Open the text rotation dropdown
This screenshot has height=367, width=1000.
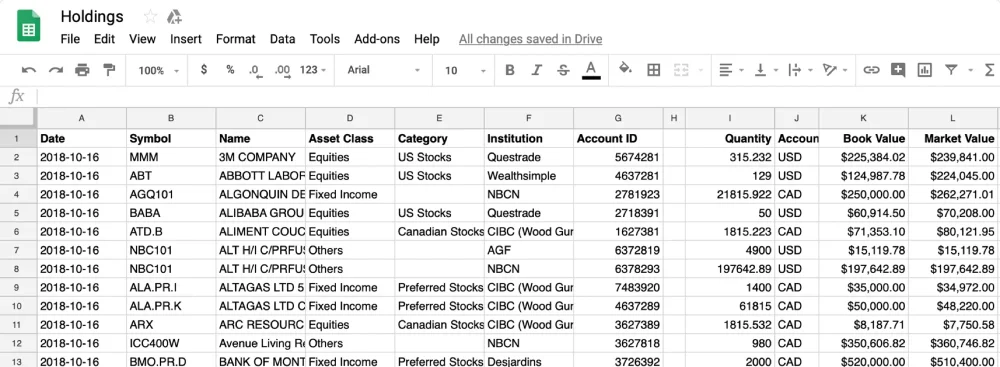tap(835, 70)
